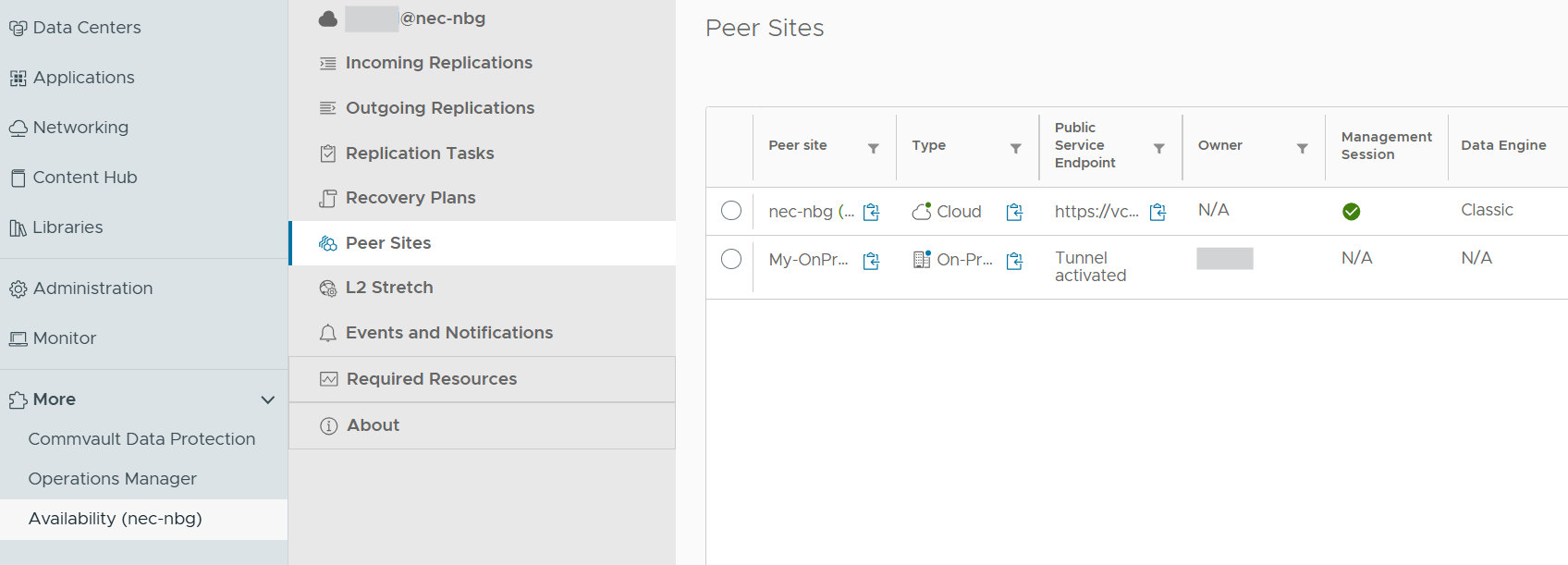Click the Incoming Replications list icon
This screenshot has width=1568, height=565.
point(327,64)
